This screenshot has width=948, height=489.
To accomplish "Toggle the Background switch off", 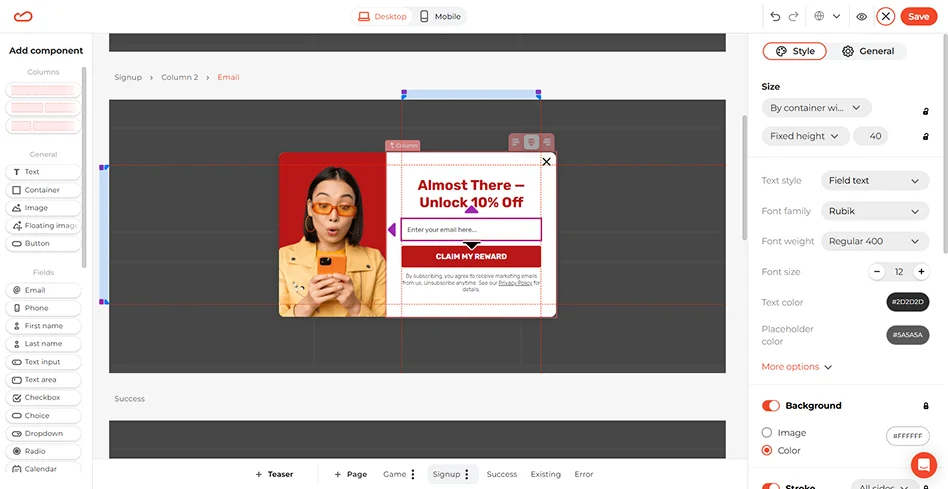I will [771, 406].
